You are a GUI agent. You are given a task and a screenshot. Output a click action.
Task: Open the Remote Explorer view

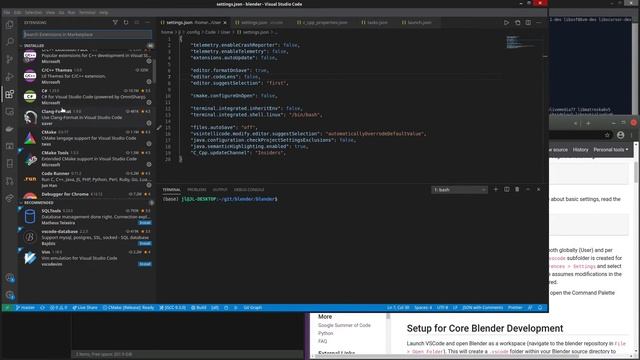click(x=9, y=111)
